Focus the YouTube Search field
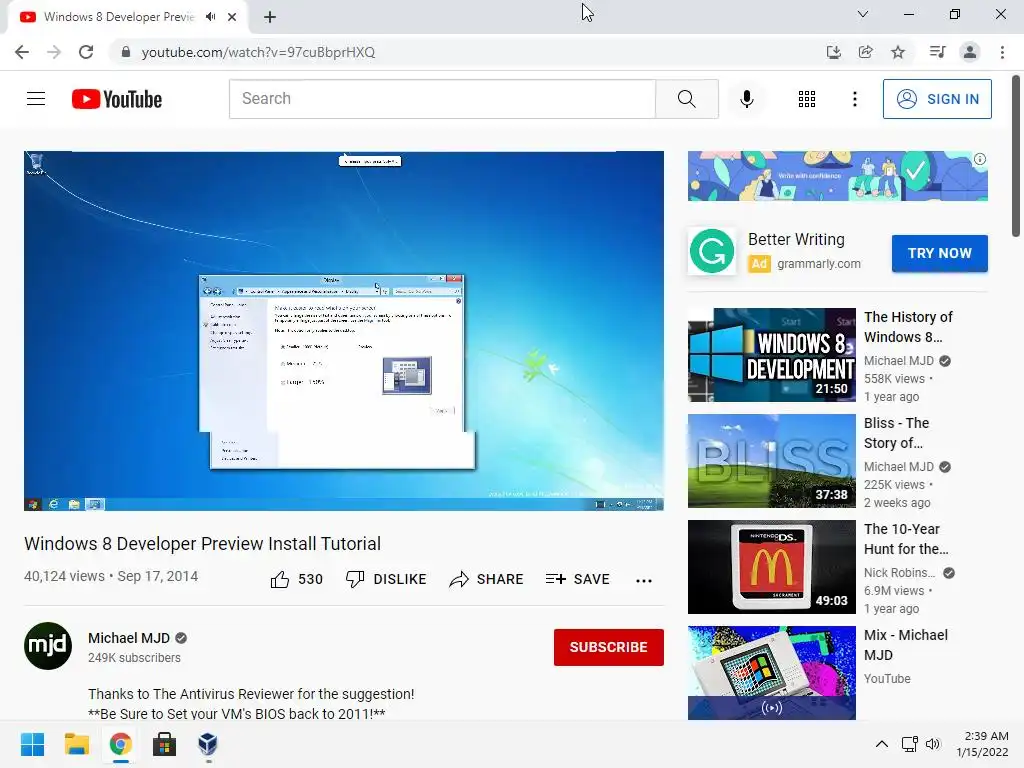 (x=442, y=99)
